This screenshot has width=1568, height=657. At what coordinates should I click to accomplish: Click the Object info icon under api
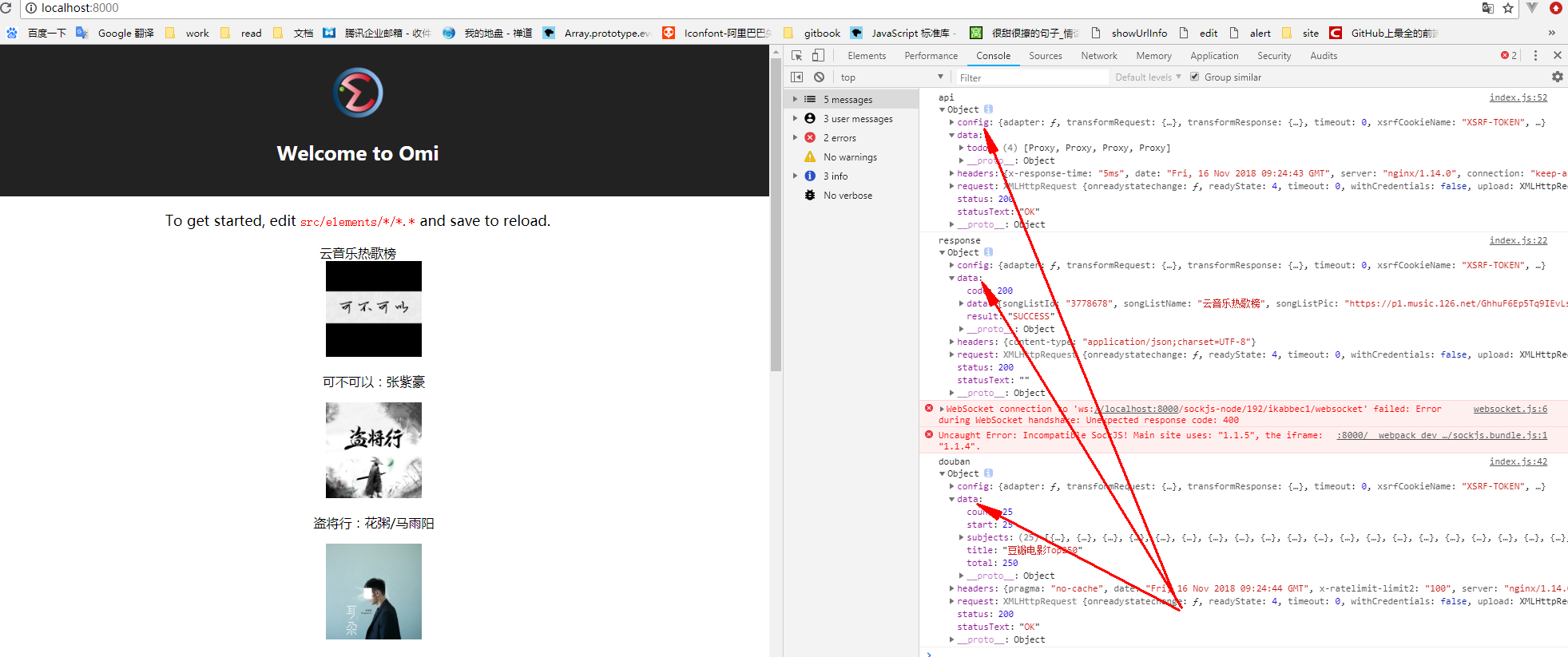988,109
